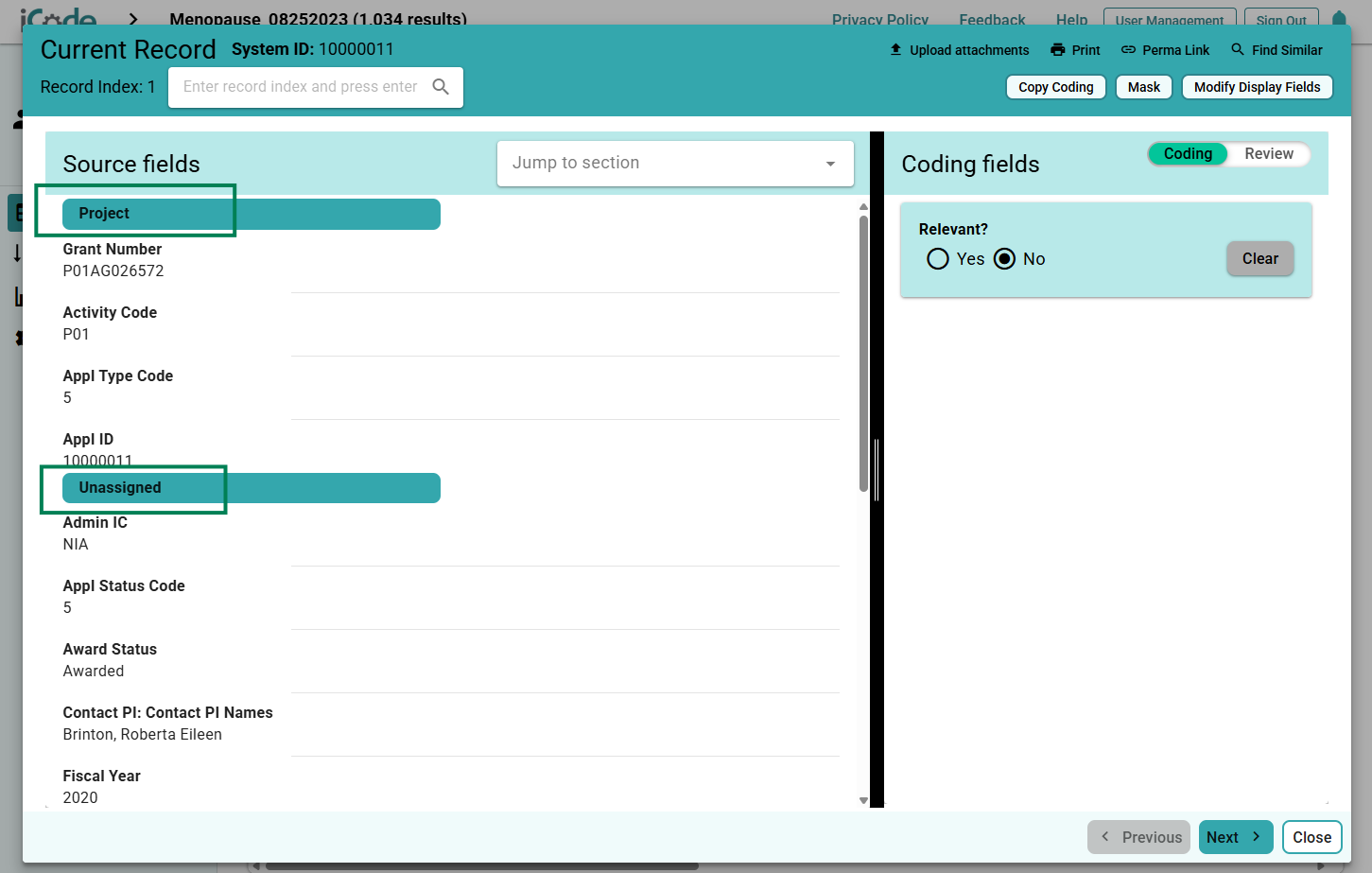This screenshot has height=873, width=1372.
Task: Click the Privacy Policy link
Action: click(880, 20)
